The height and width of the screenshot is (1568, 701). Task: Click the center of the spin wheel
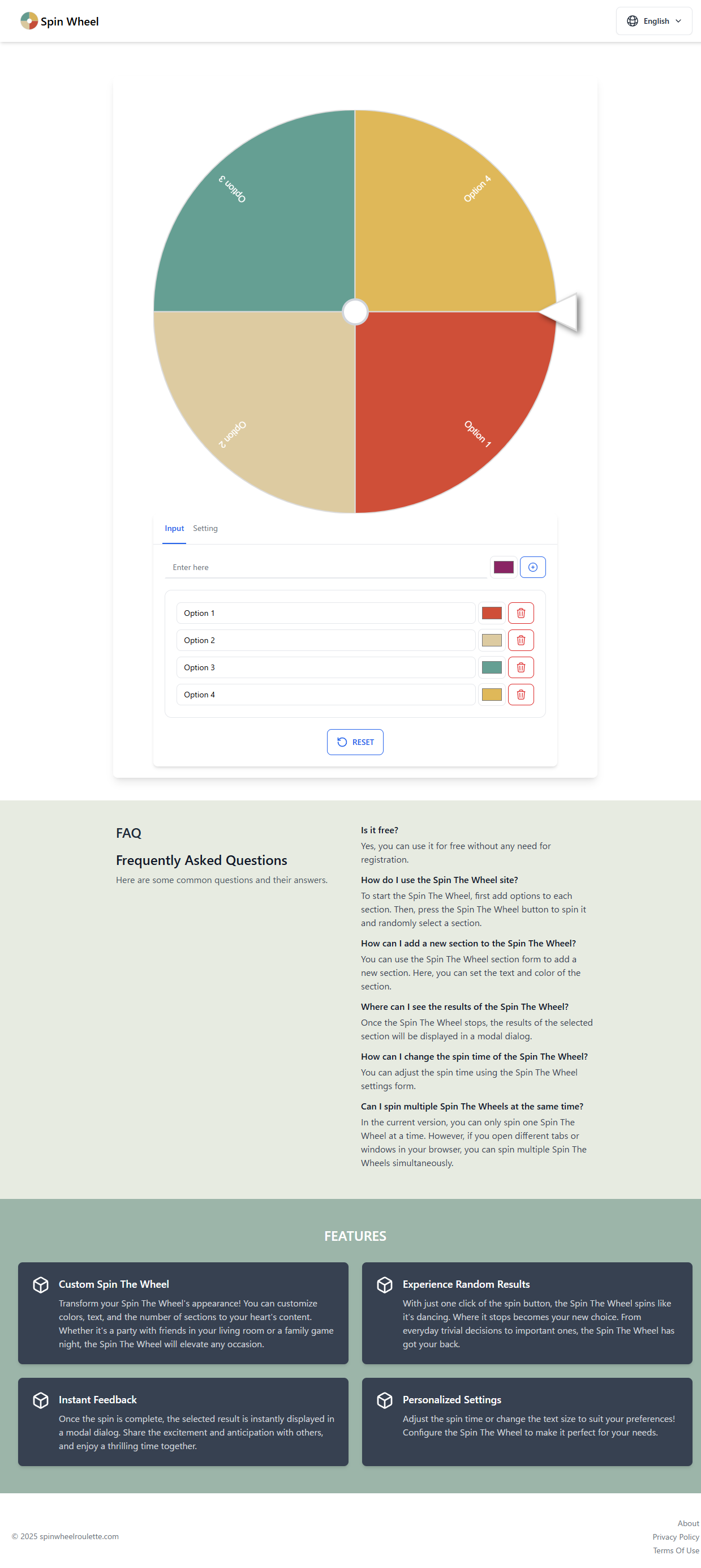pos(355,312)
